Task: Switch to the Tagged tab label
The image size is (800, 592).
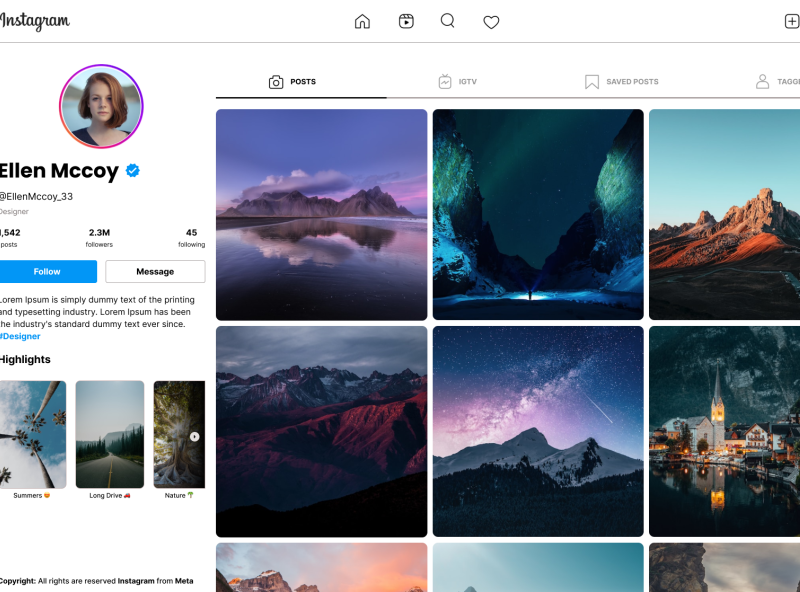Action: pyautogui.click(x=788, y=82)
